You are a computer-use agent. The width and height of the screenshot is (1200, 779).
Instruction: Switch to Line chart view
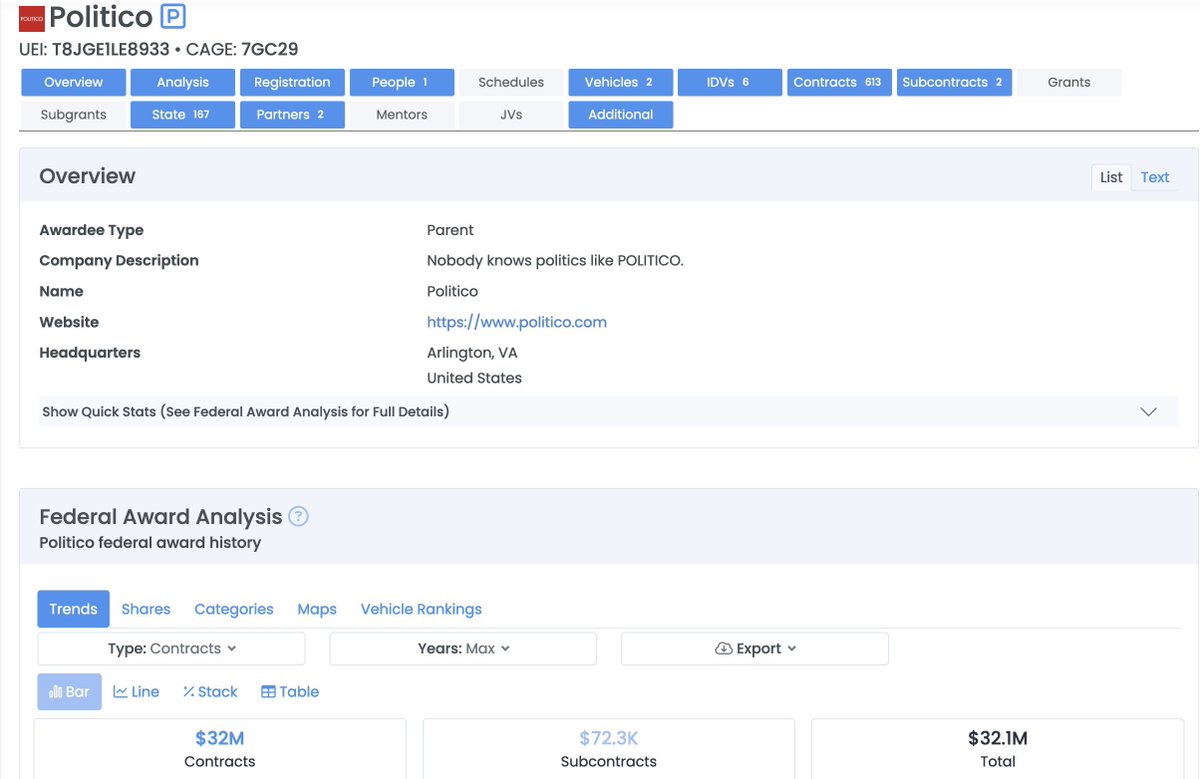click(x=136, y=691)
